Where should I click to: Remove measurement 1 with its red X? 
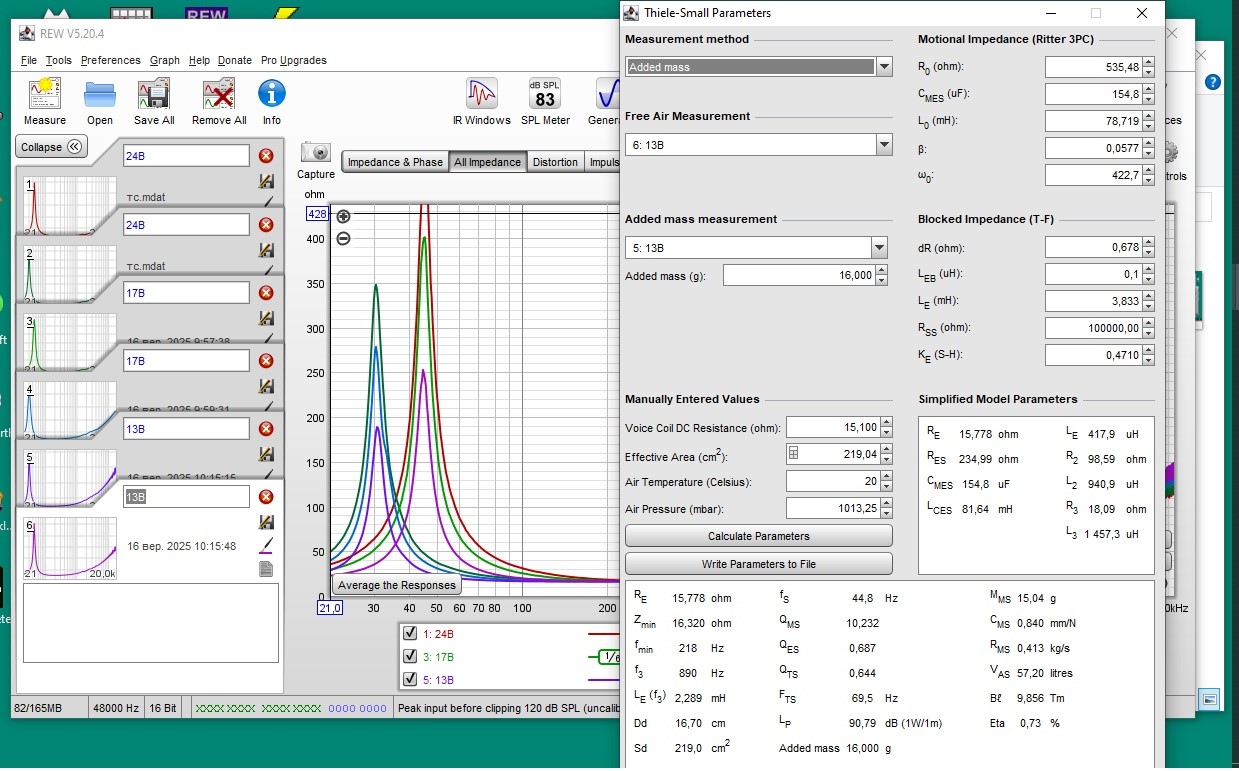pyautogui.click(x=266, y=156)
